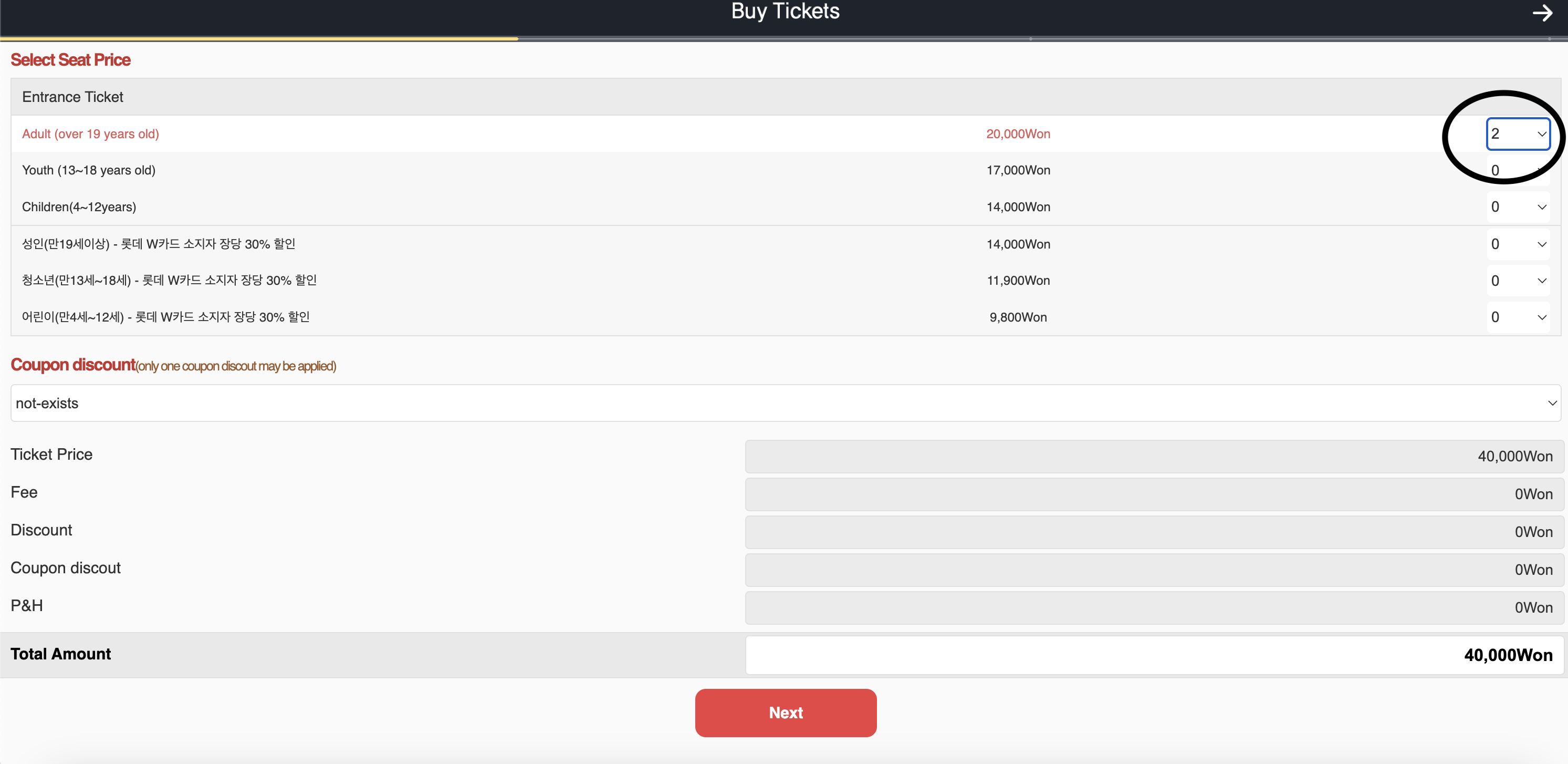Click the yellow progress bar under header
Image resolution: width=1568 pixels, height=764 pixels.
coord(259,39)
